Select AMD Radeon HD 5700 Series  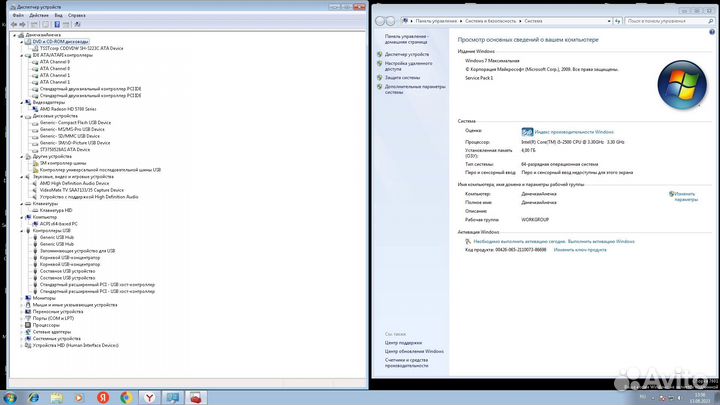68,109
